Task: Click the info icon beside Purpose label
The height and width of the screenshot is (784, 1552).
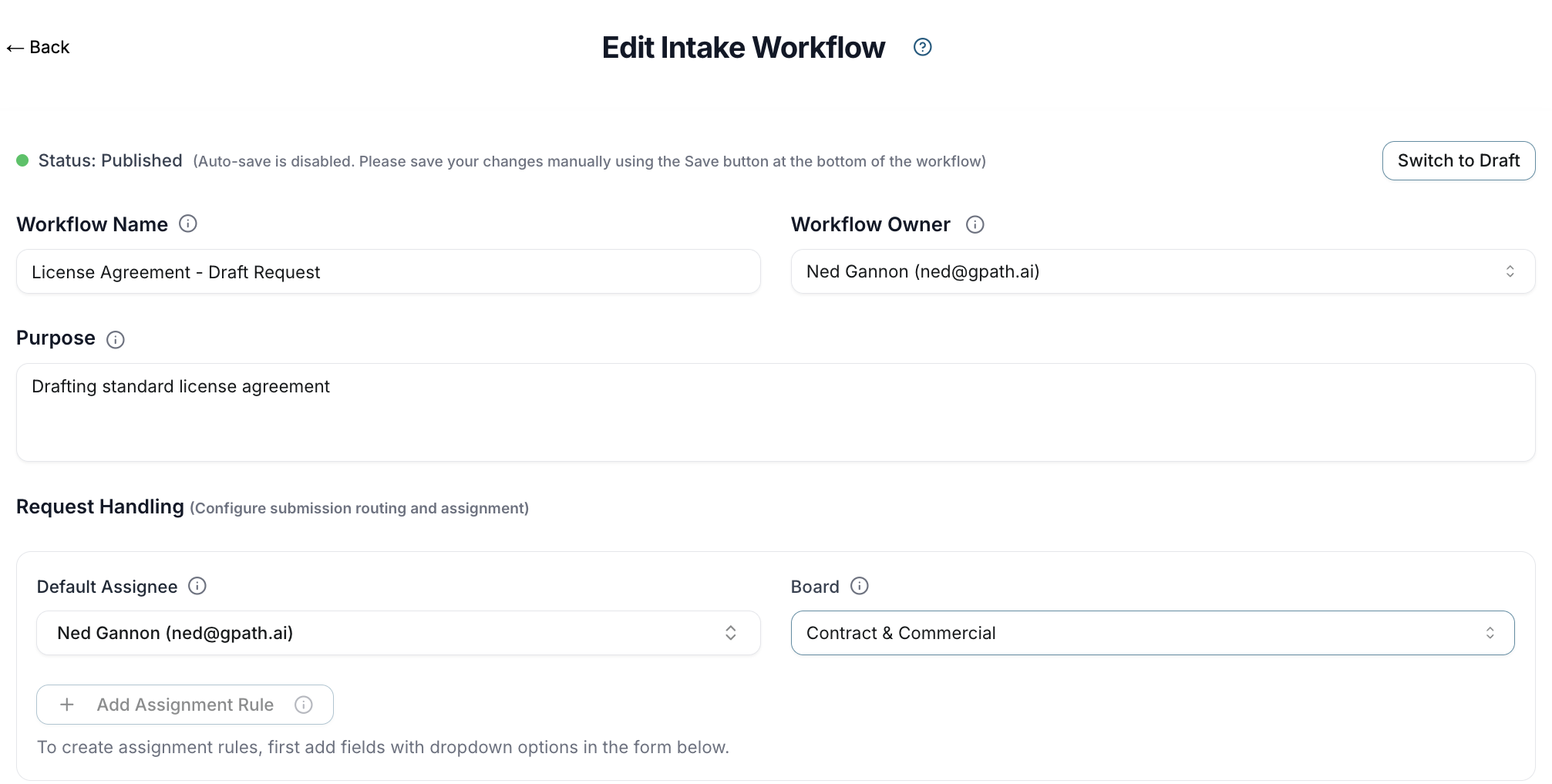Action: point(116,340)
